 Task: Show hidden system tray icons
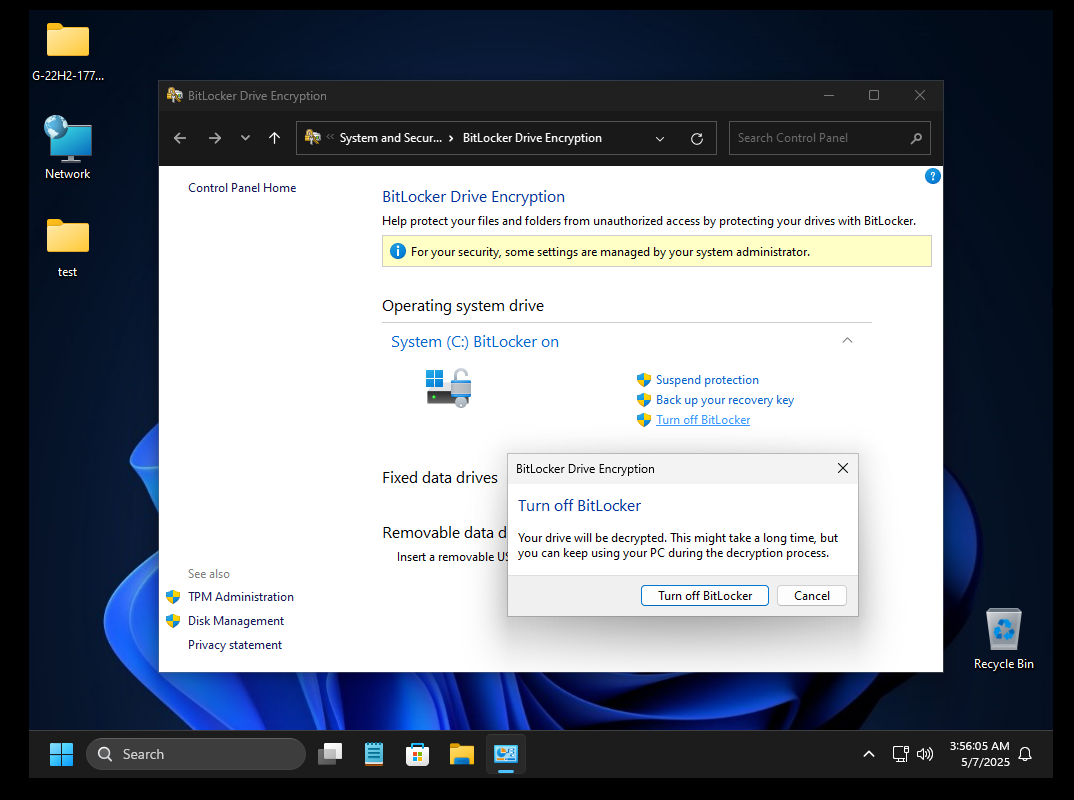[x=869, y=754]
